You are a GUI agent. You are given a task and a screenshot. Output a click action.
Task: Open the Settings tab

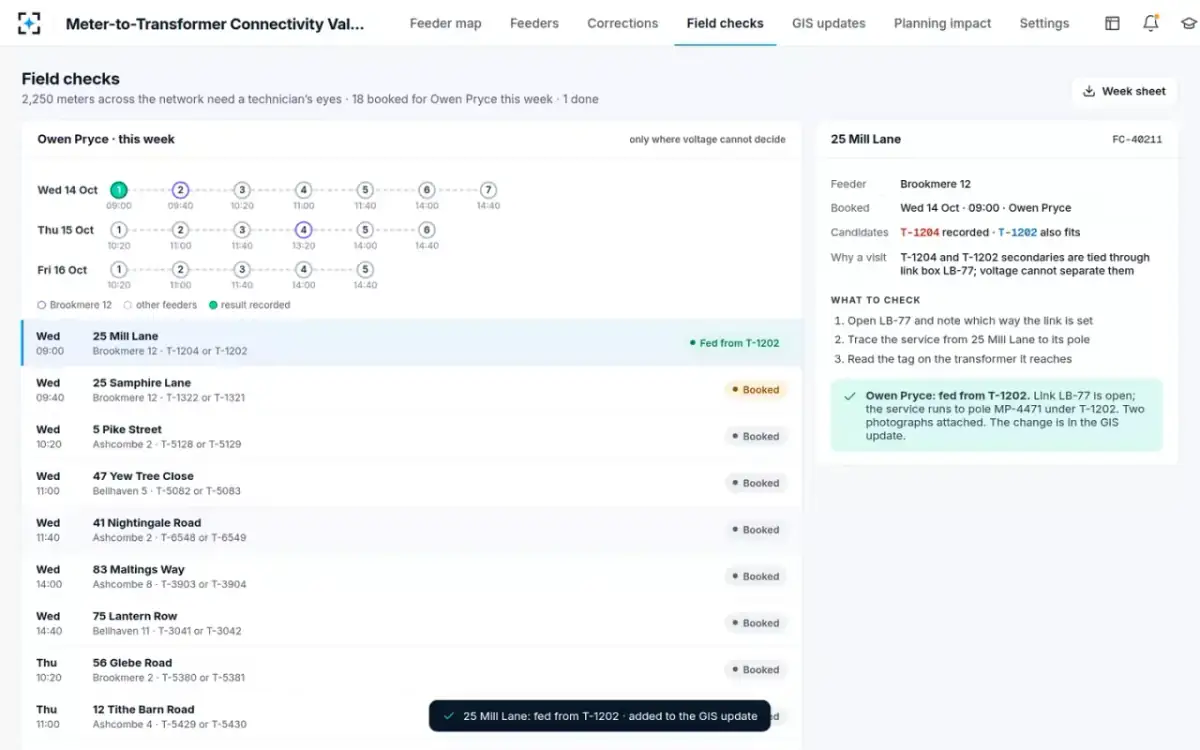[x=1044, y=23]
